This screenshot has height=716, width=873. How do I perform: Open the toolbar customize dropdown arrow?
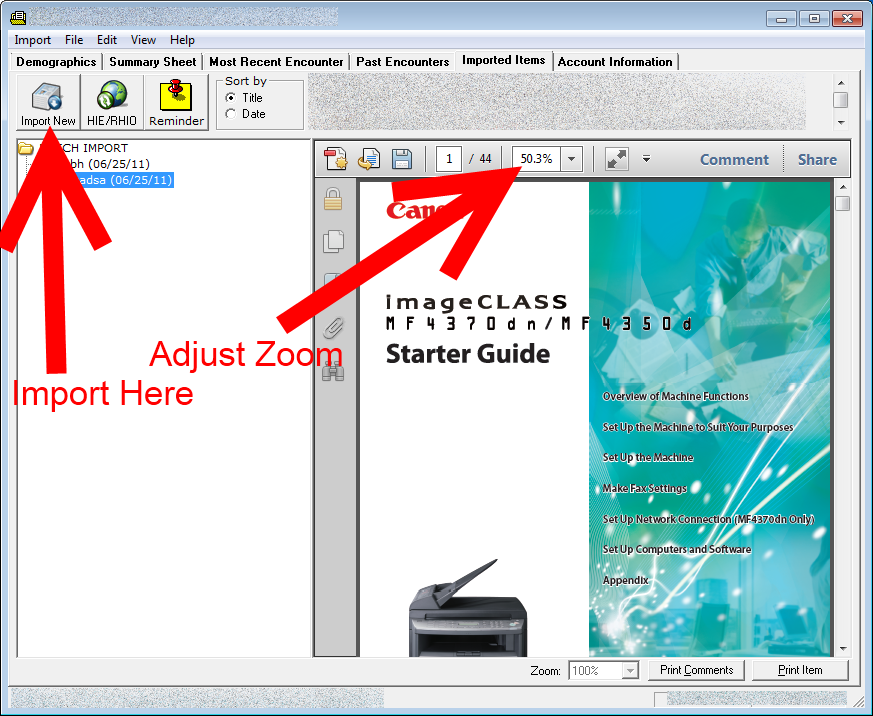[646, 159]
